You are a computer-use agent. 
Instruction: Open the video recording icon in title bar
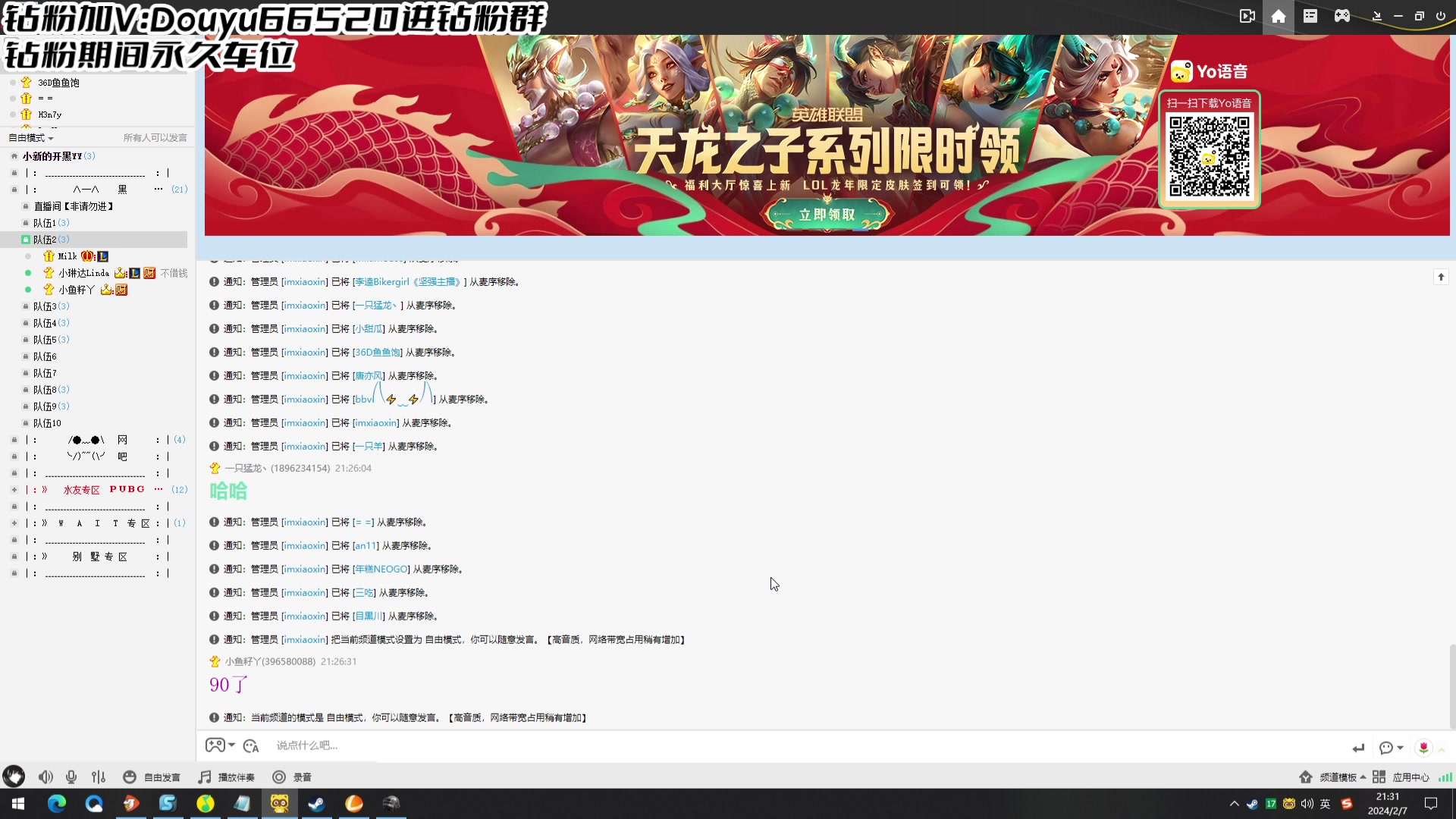tap(1247, 16)
